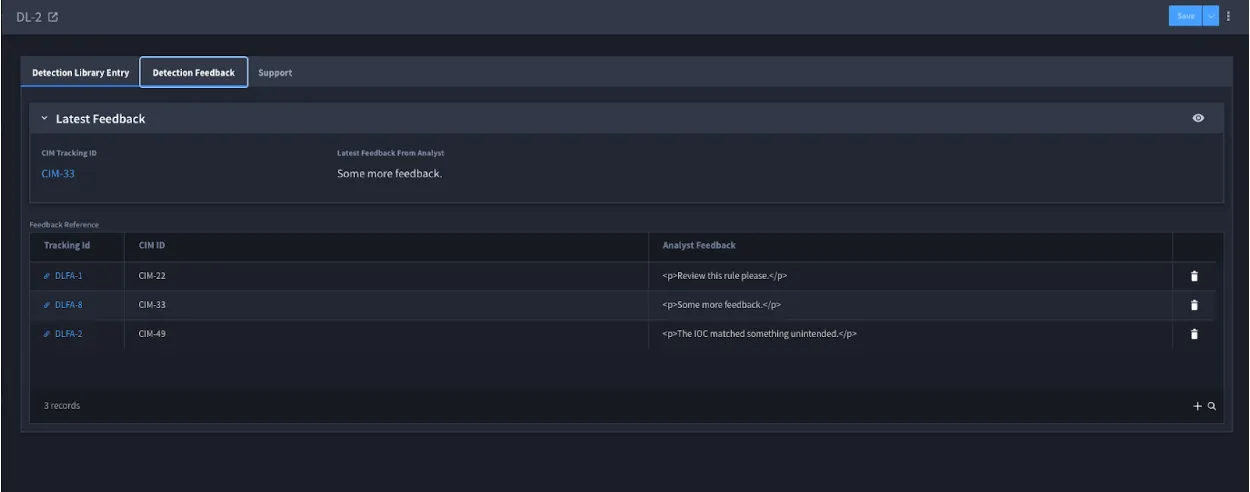Delete the DLFA-8 row with trash icon

tap(1194, 305)
